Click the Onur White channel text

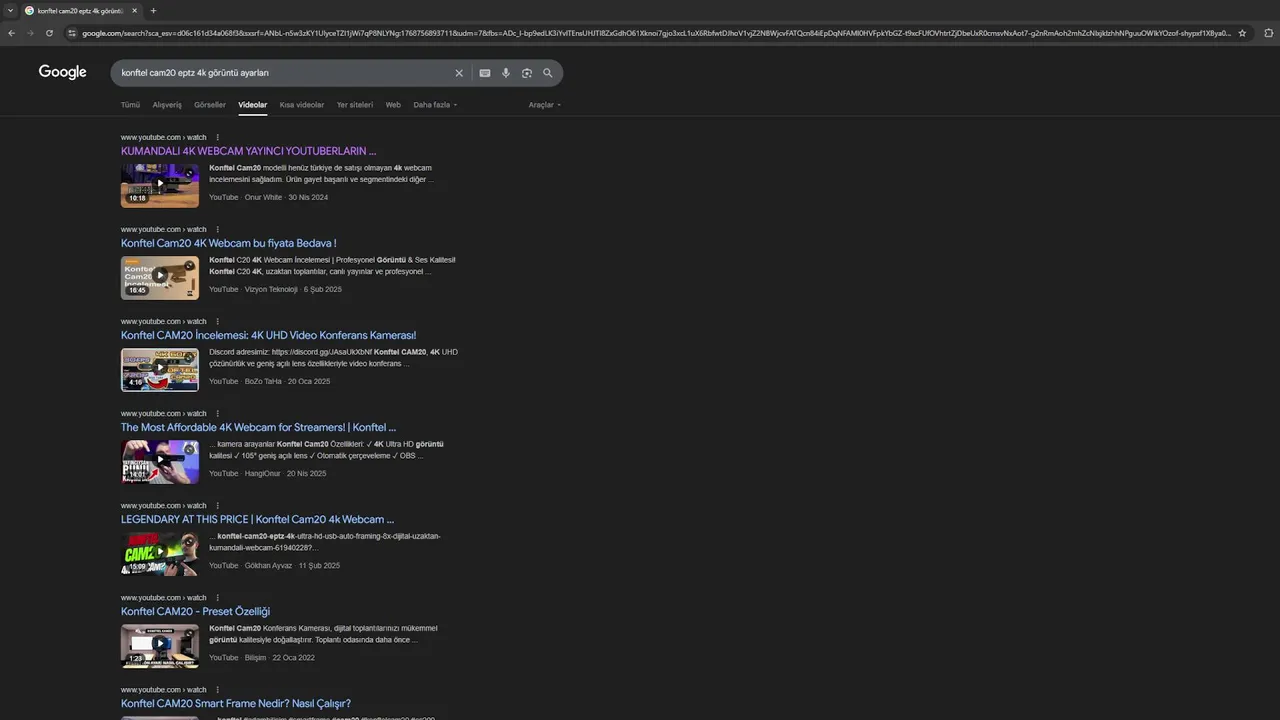[263, 197]
